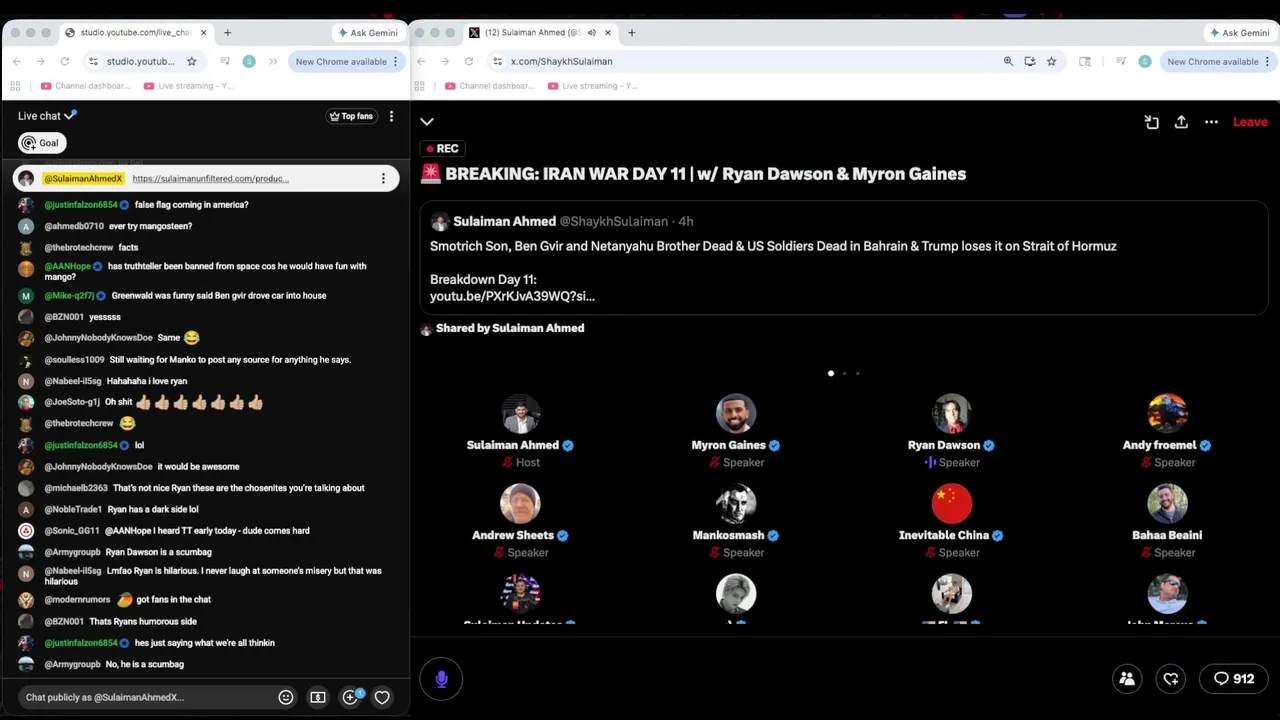Open the youtu.be breakdown link in tweet
The width and height of the screenshot is (1280, 720).
[x=512, y=296]
